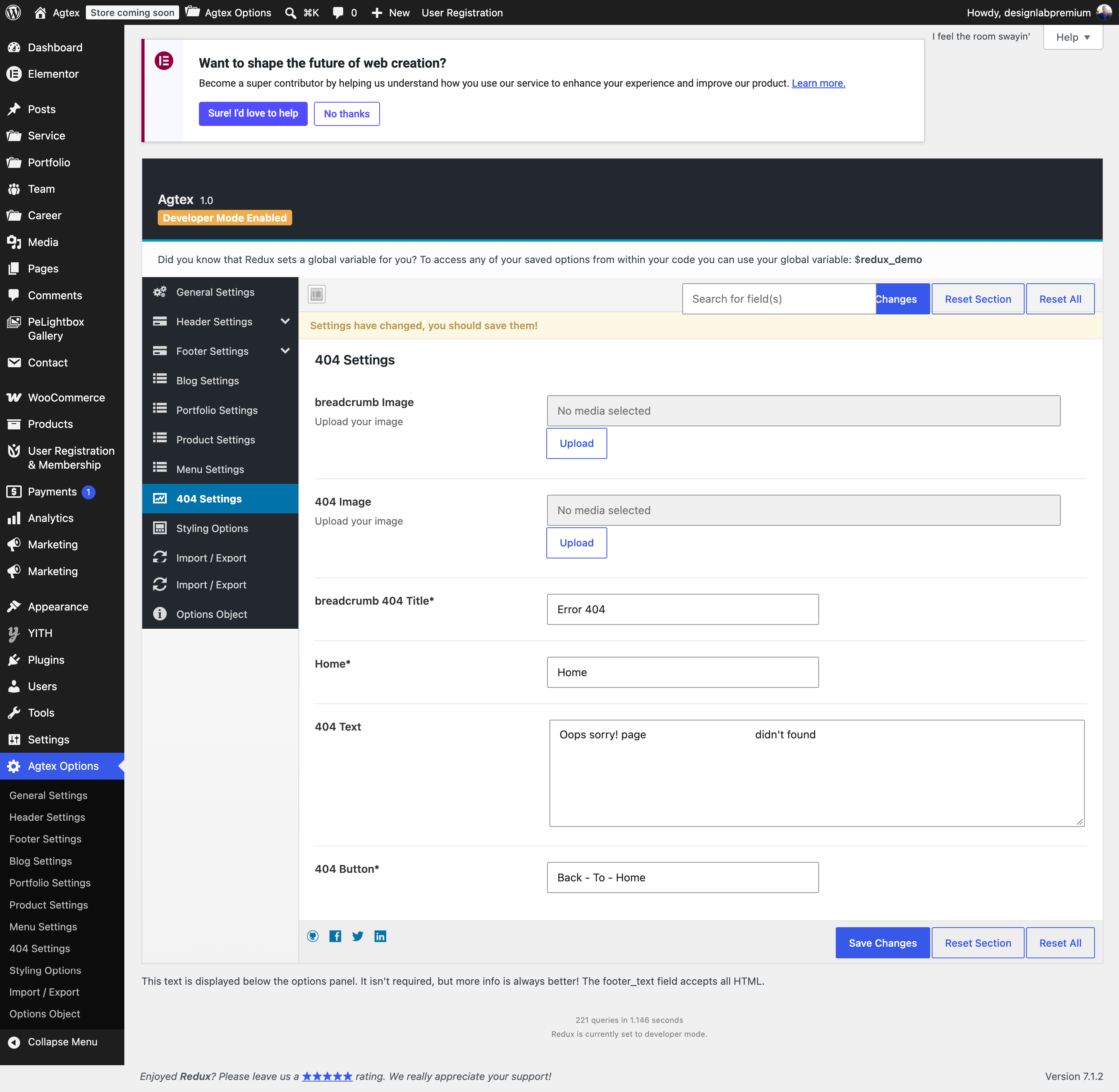Click the Plugins plug icon
The image size is (1119, 1092).
point(14,660)
